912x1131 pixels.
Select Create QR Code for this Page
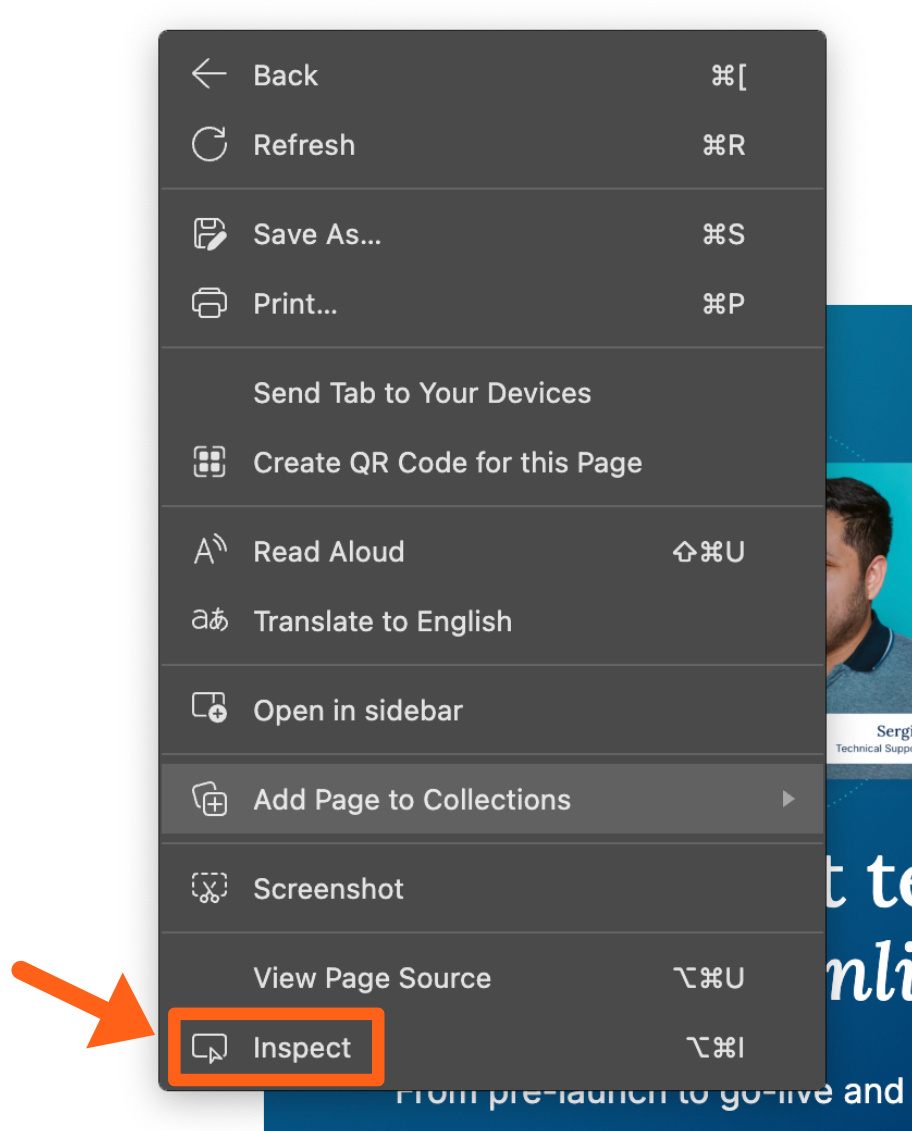point(447,463)
